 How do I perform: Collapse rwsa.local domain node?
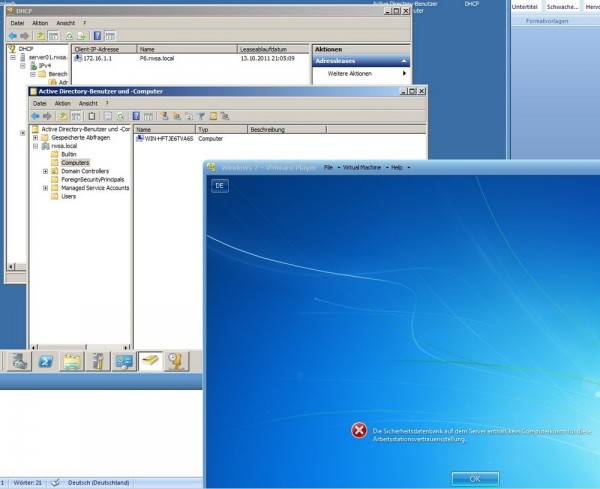click(x=36, y=146)
